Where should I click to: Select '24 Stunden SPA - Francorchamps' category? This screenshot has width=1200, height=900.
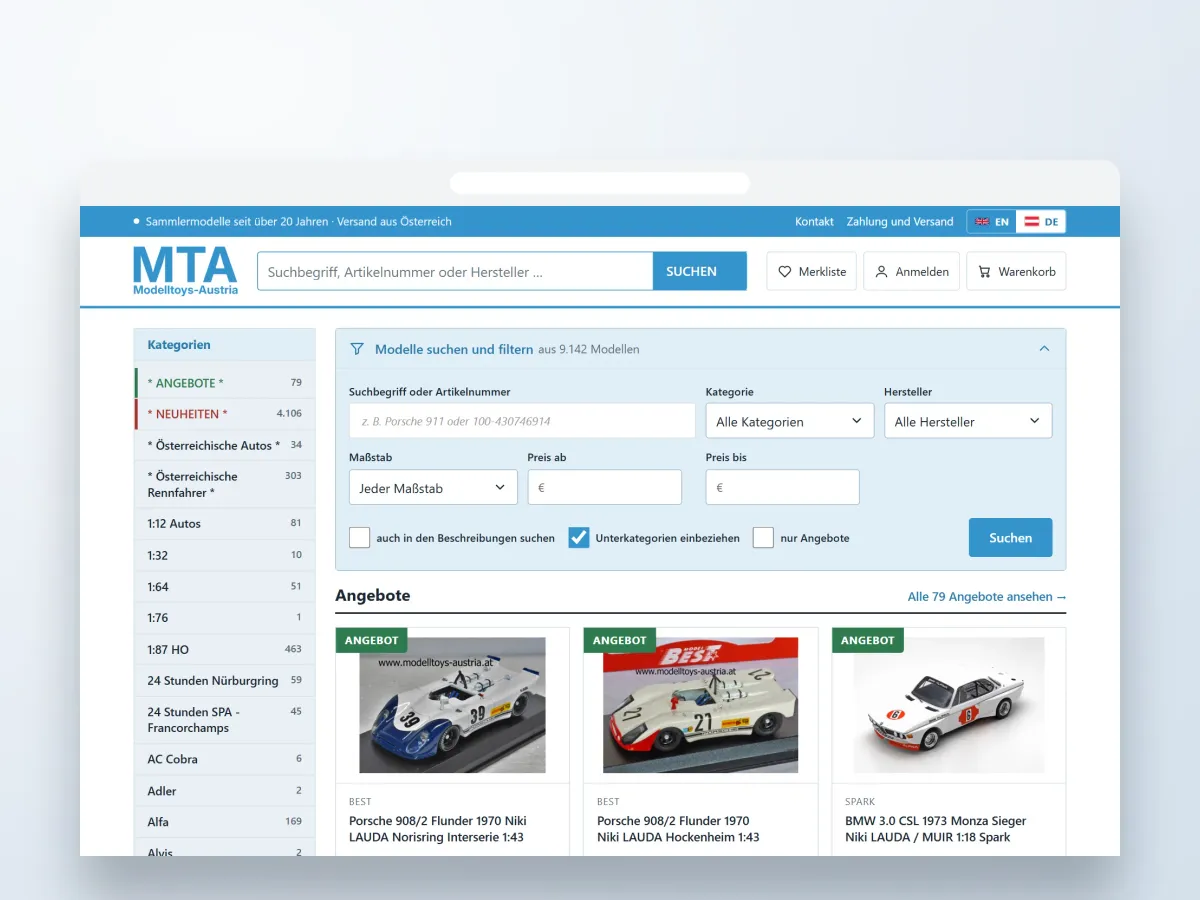tap(225, 720)
